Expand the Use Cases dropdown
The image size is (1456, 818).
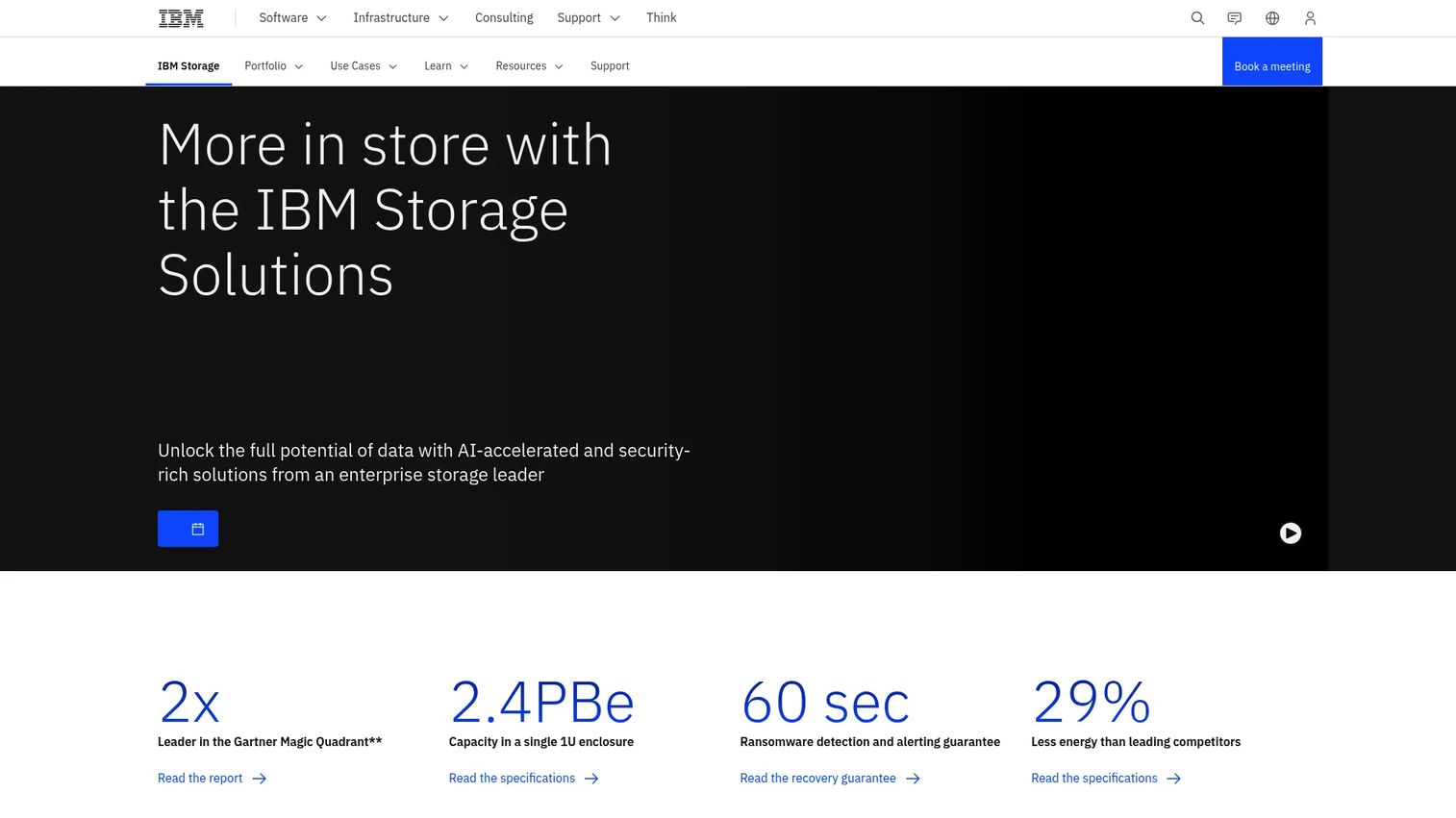[364, 66]
